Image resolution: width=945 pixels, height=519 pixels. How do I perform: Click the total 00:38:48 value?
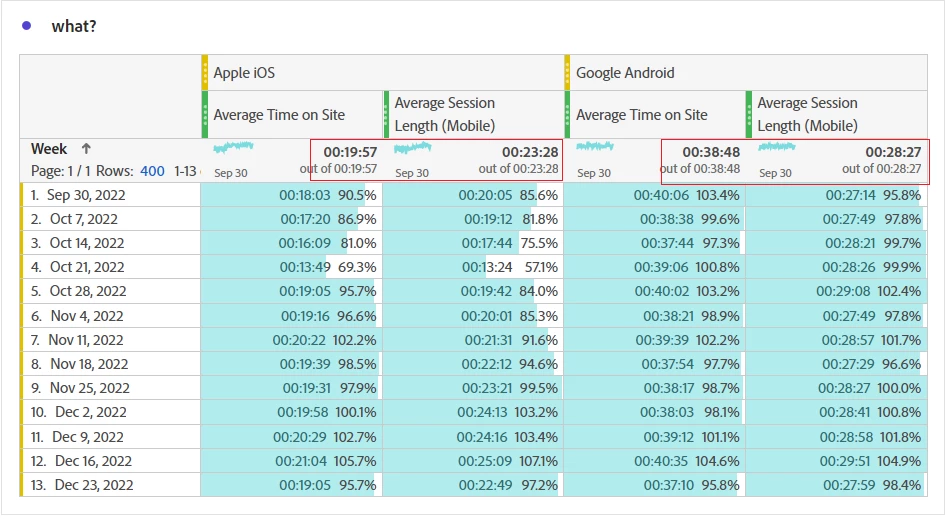click(711, 152)
